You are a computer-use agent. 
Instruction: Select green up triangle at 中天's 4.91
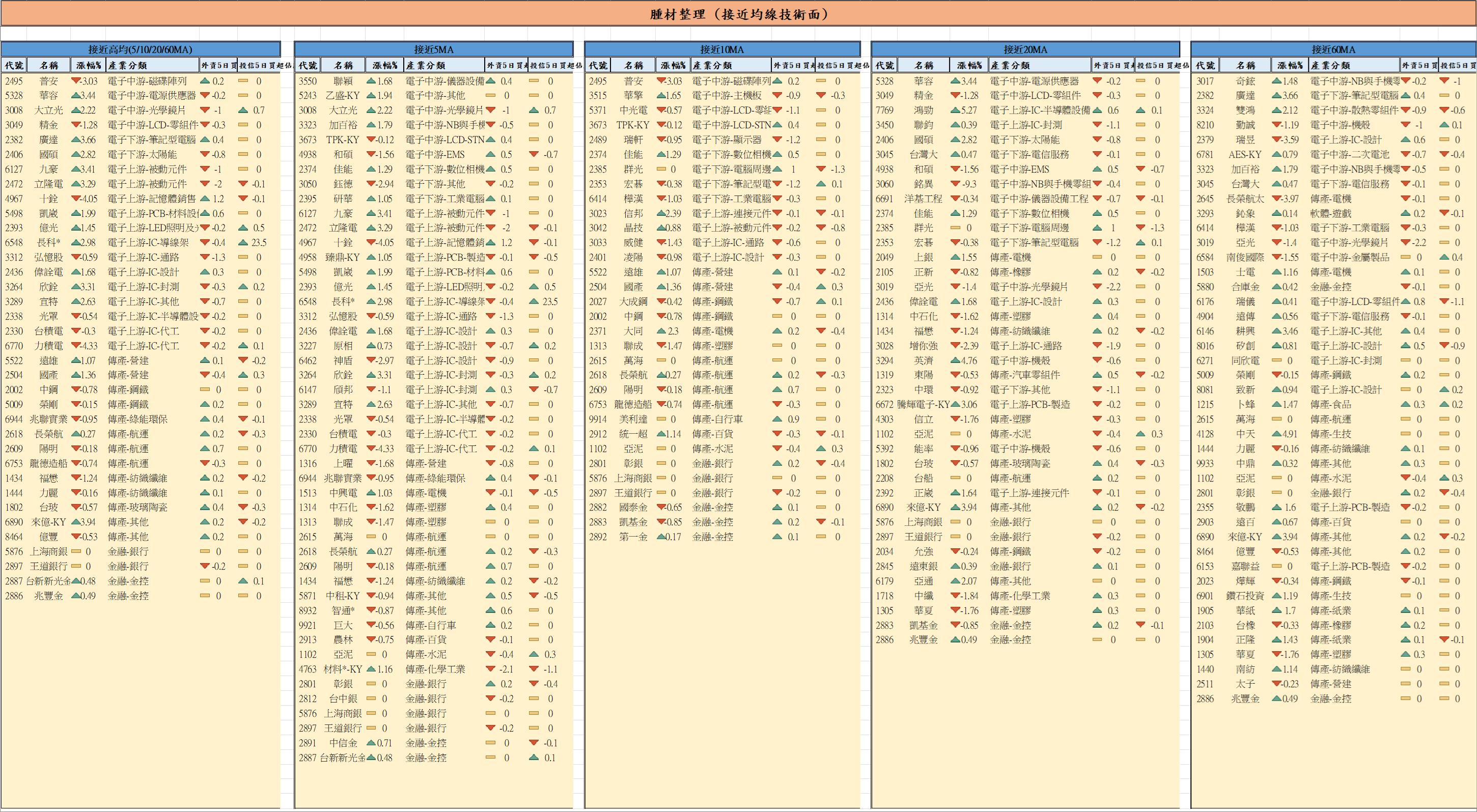(1276, 434)
